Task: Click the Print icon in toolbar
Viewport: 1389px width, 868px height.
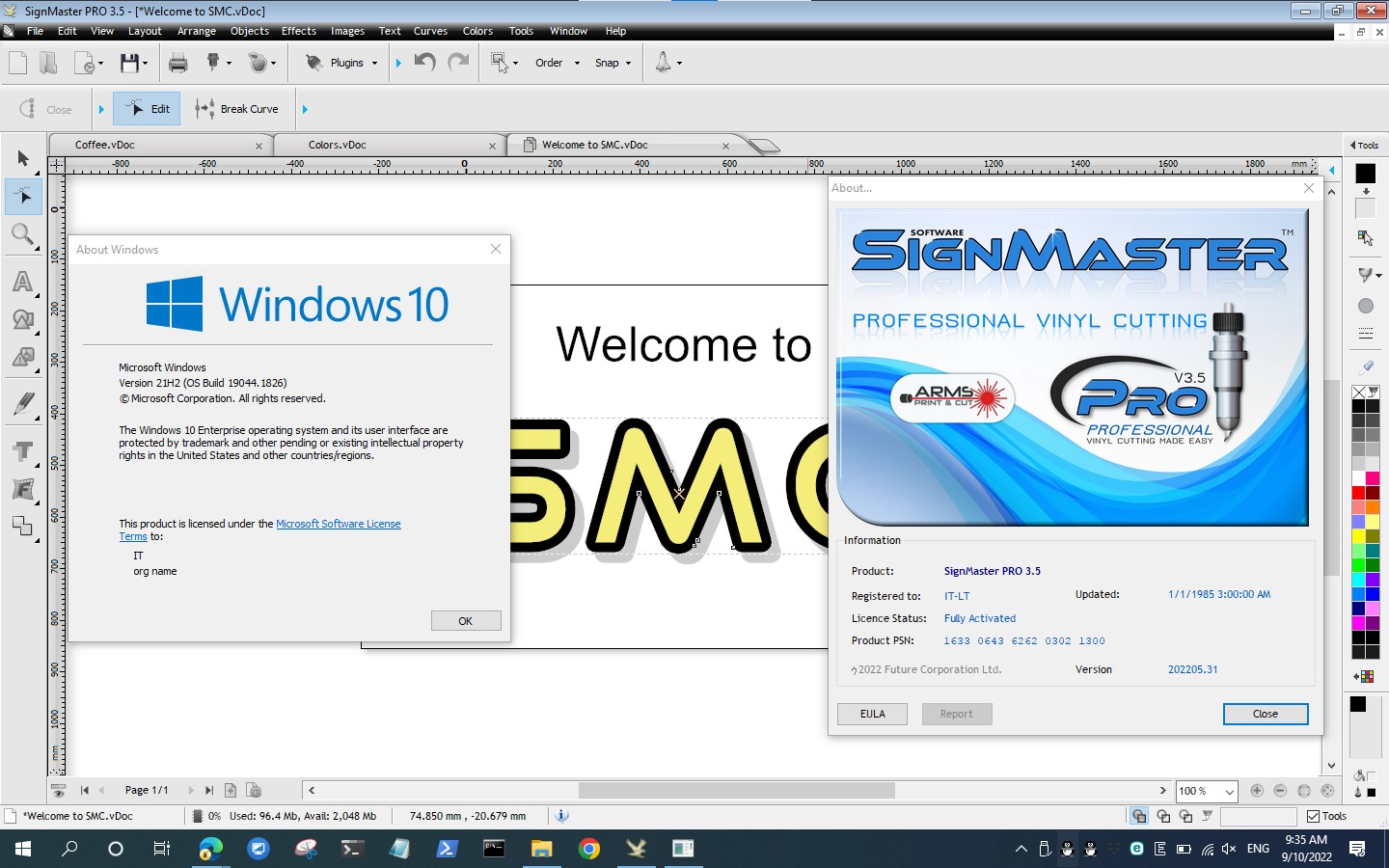Action: coord(177,64)
